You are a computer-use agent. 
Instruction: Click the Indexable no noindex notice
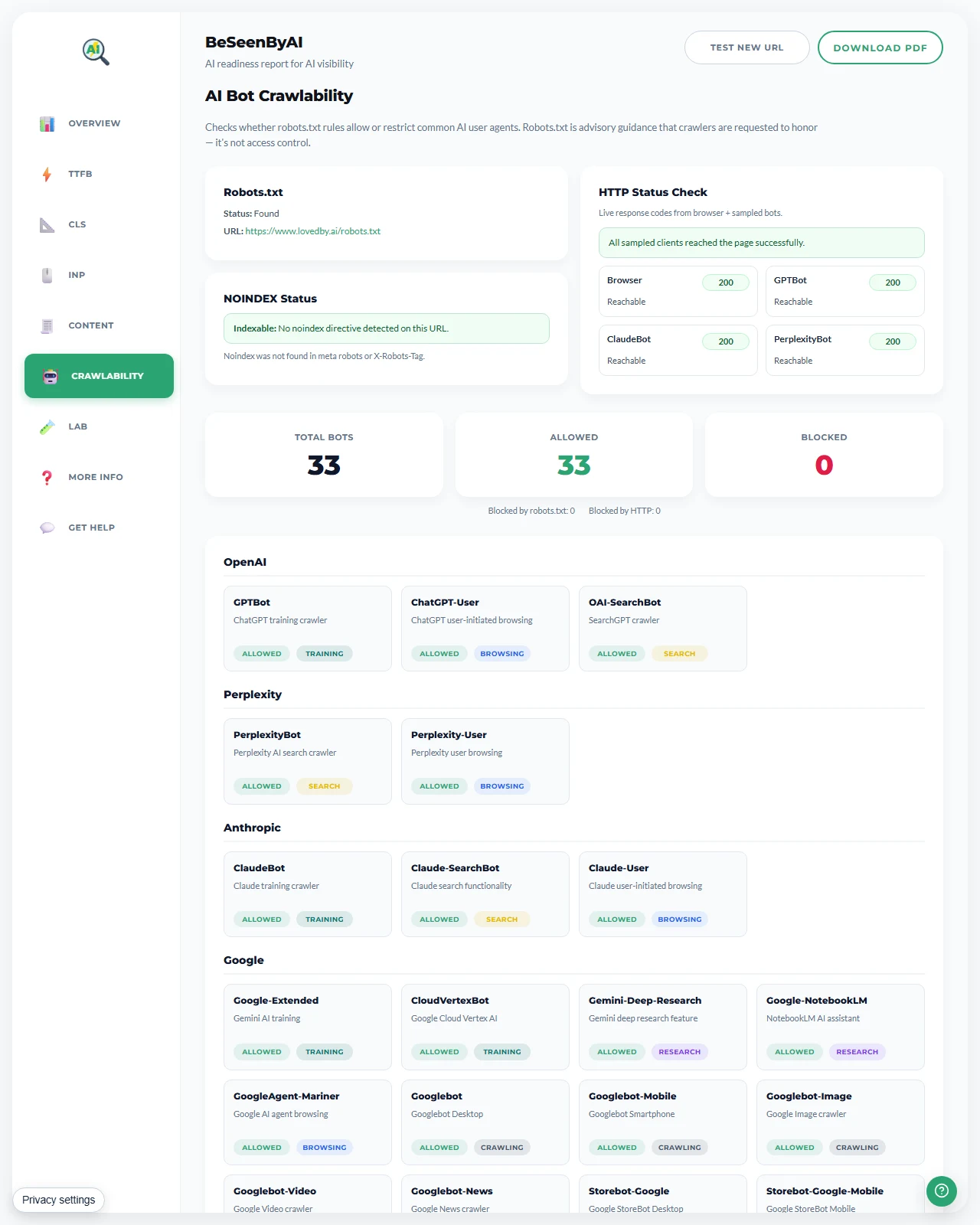(387, 328)
